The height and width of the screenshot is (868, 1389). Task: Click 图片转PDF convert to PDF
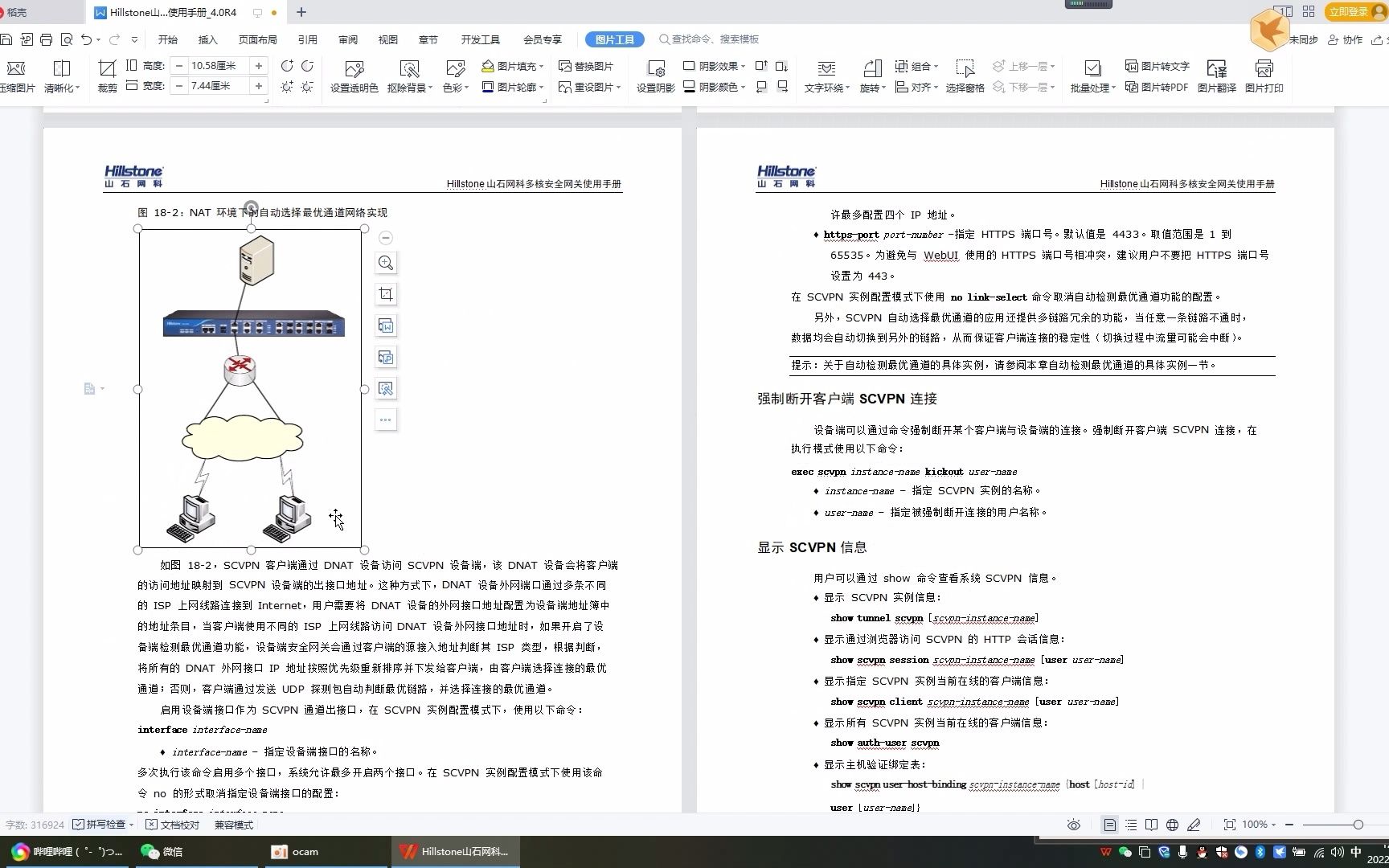point(1157,87)
